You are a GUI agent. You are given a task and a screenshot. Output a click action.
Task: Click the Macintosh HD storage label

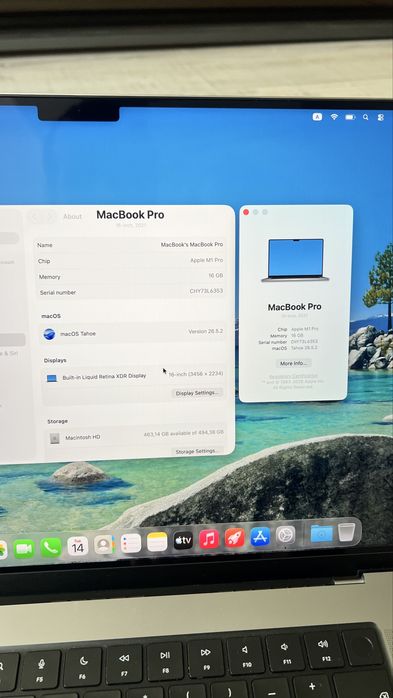click(x=83, y=438)
